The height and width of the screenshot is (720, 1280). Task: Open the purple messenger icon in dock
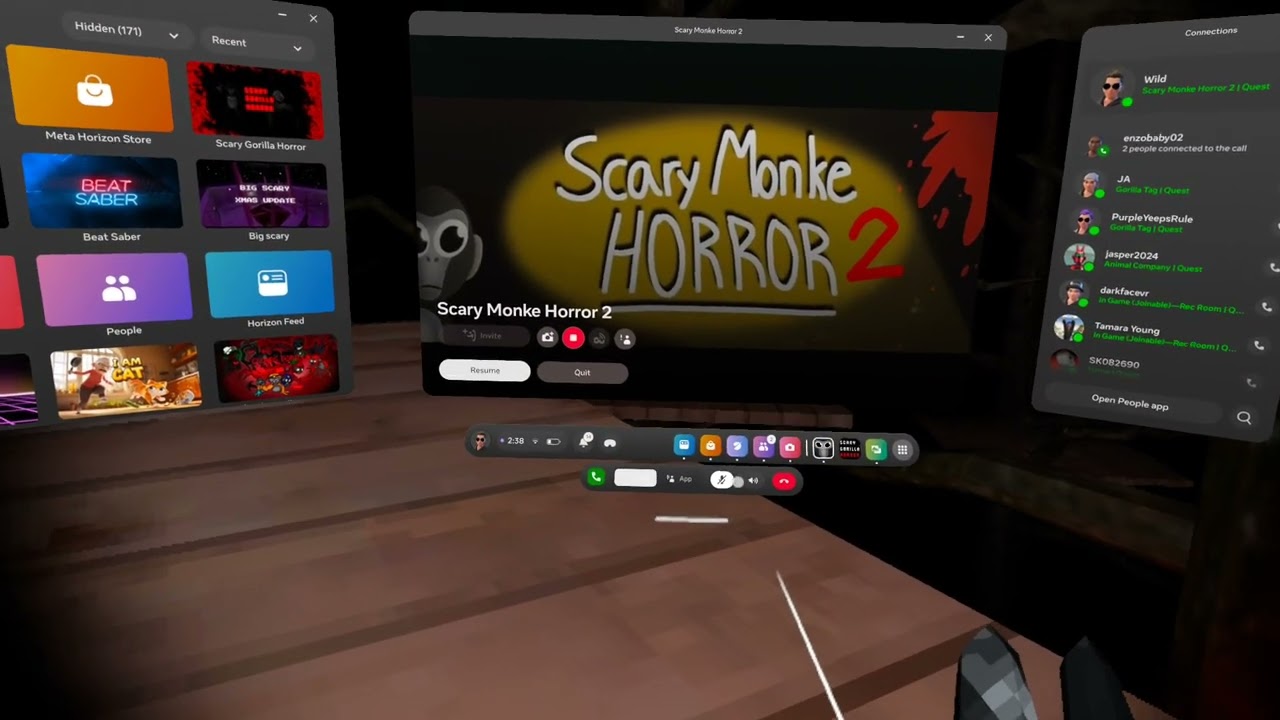737,447
